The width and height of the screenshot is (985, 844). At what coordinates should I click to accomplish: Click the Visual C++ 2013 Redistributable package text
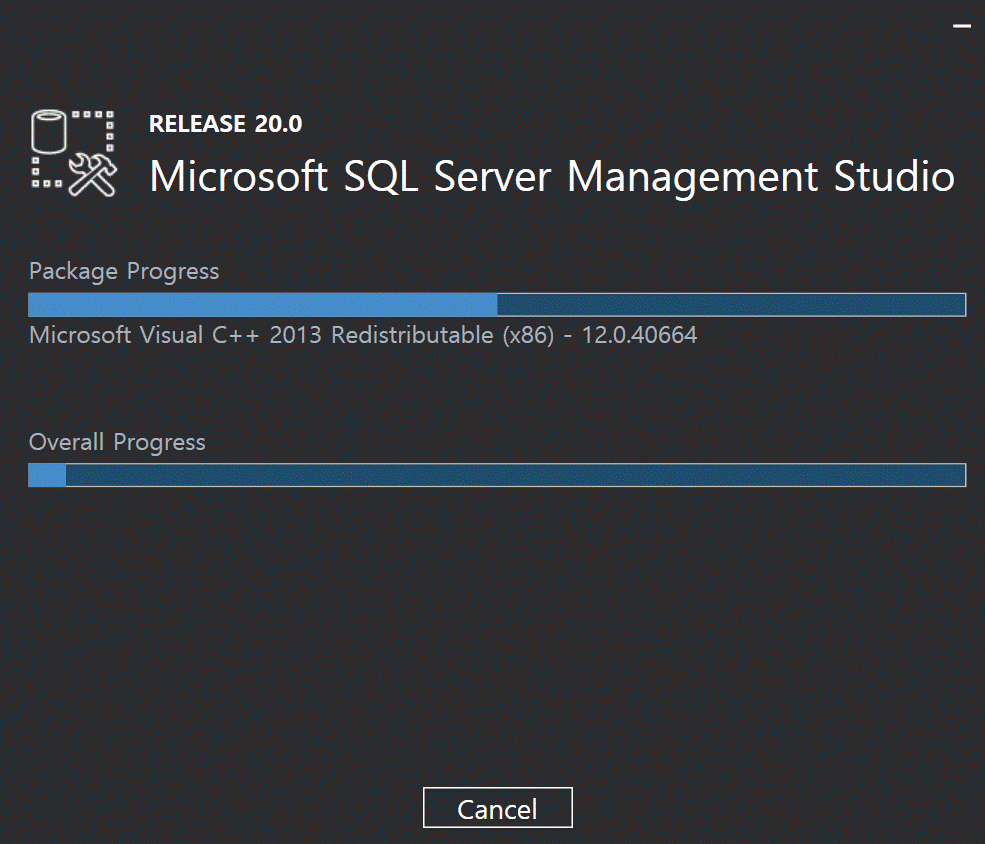click(x=363, y=335)
